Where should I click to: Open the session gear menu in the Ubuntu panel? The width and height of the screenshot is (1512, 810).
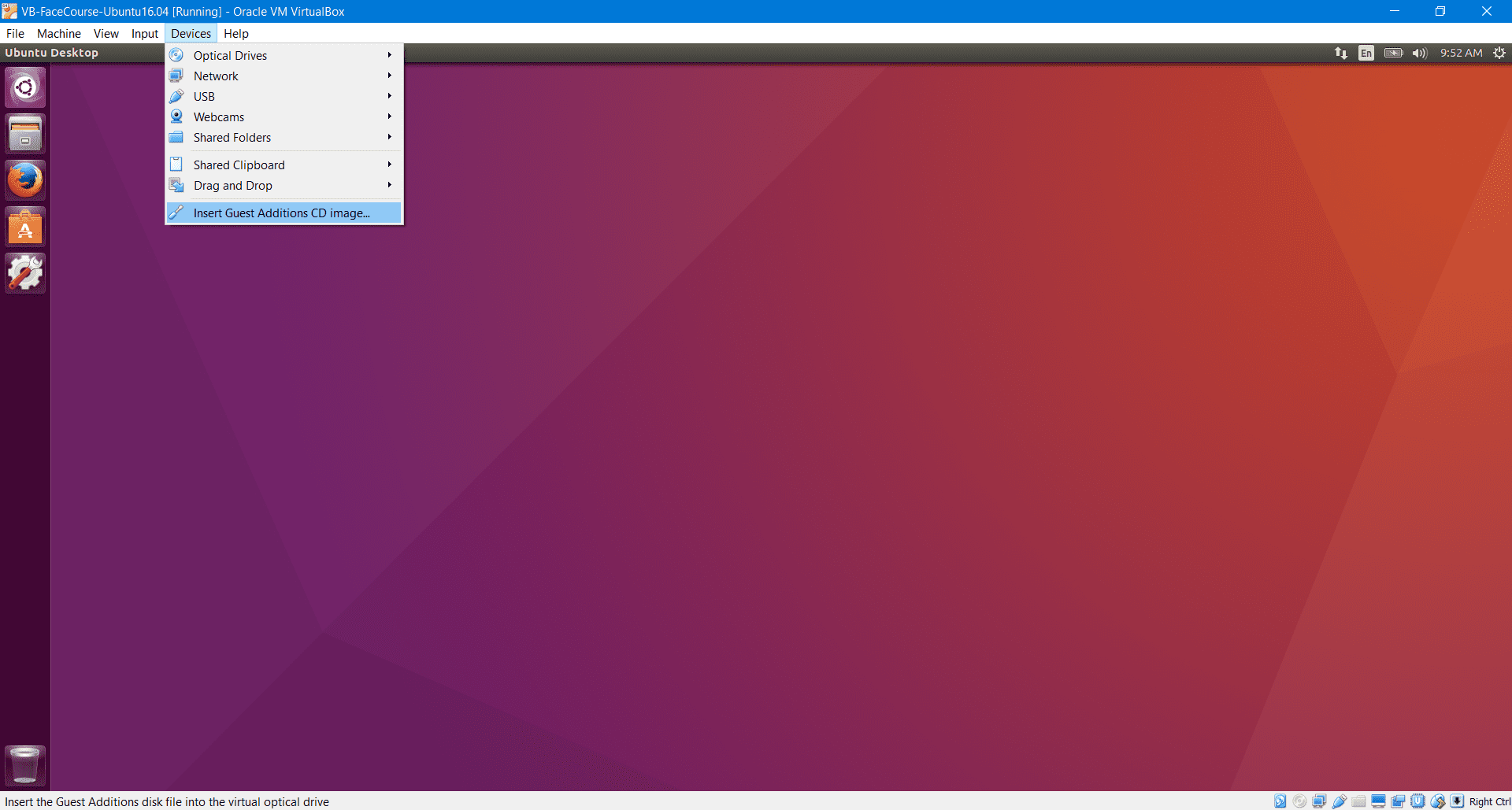[x=1499, y=53]
